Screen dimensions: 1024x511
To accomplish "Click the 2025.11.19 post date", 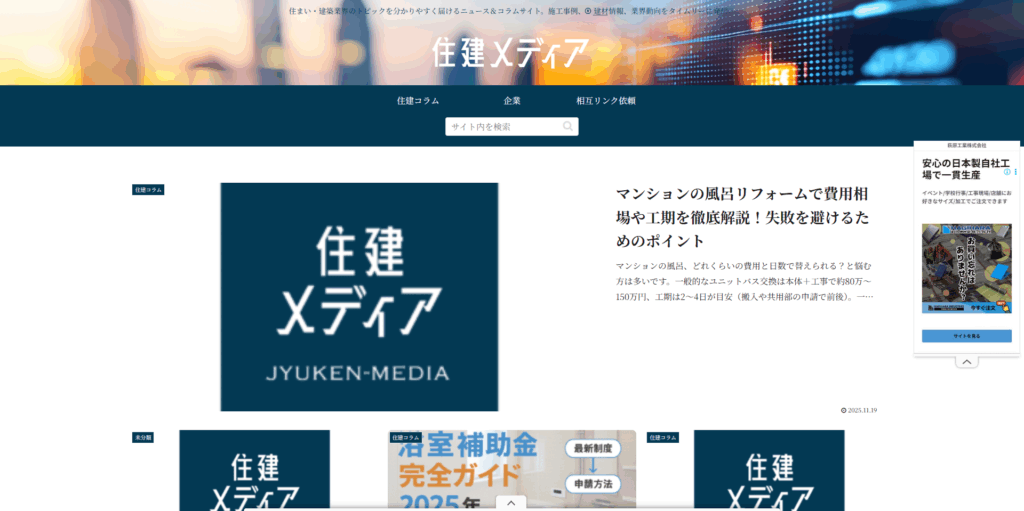I will (862, 410).
